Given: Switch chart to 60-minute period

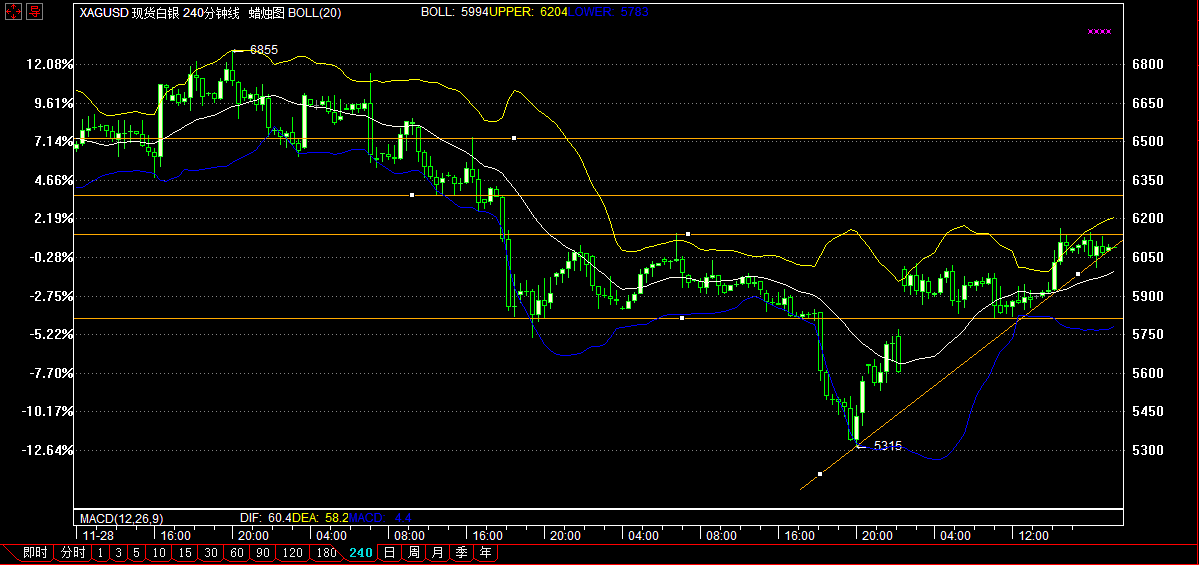Looking at the screenshot, I should [236, 552].
